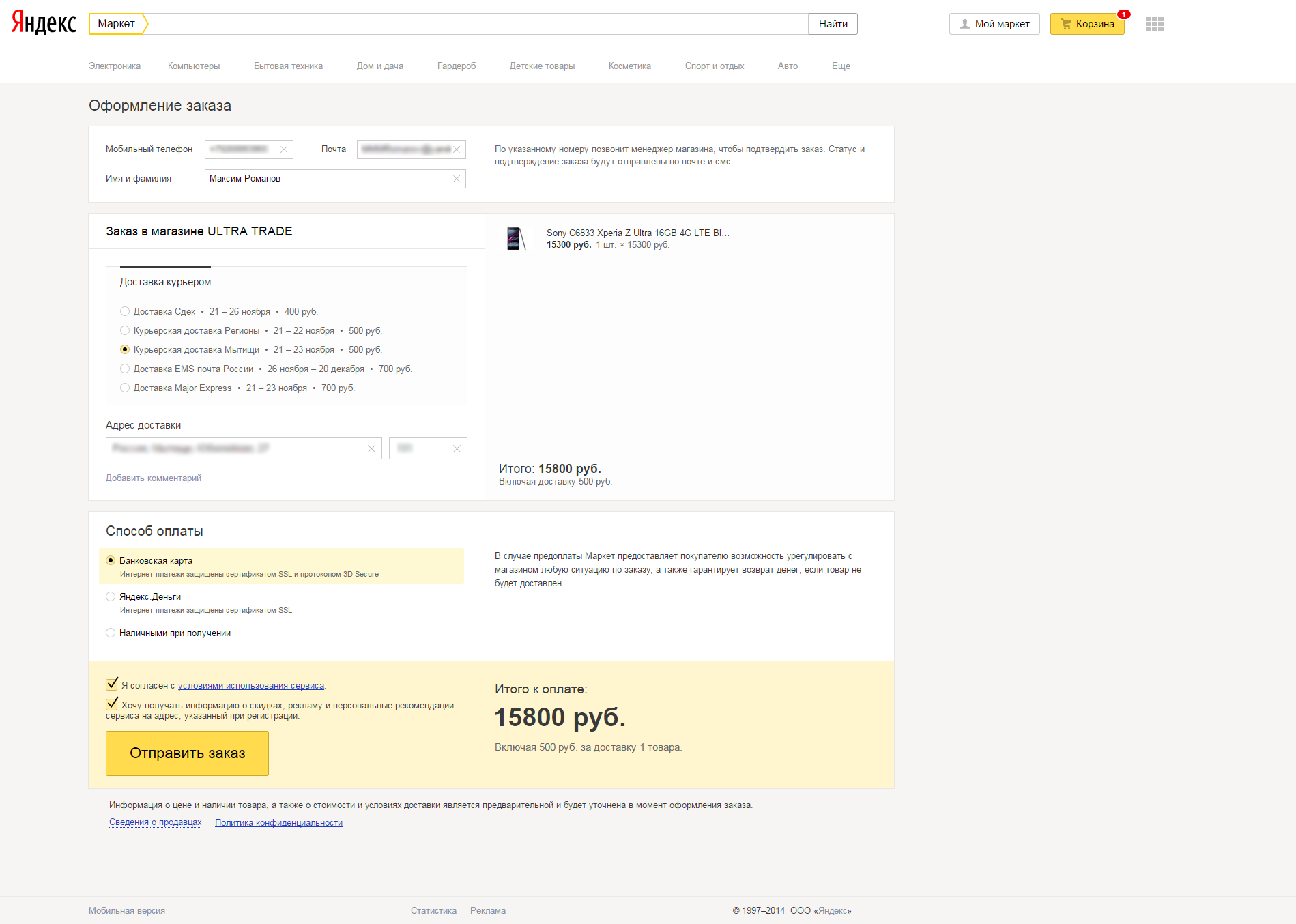Viewport: 1296px width, 924px height.
Task: Choose Наличными при получении payment
Action: click(111, 633)
